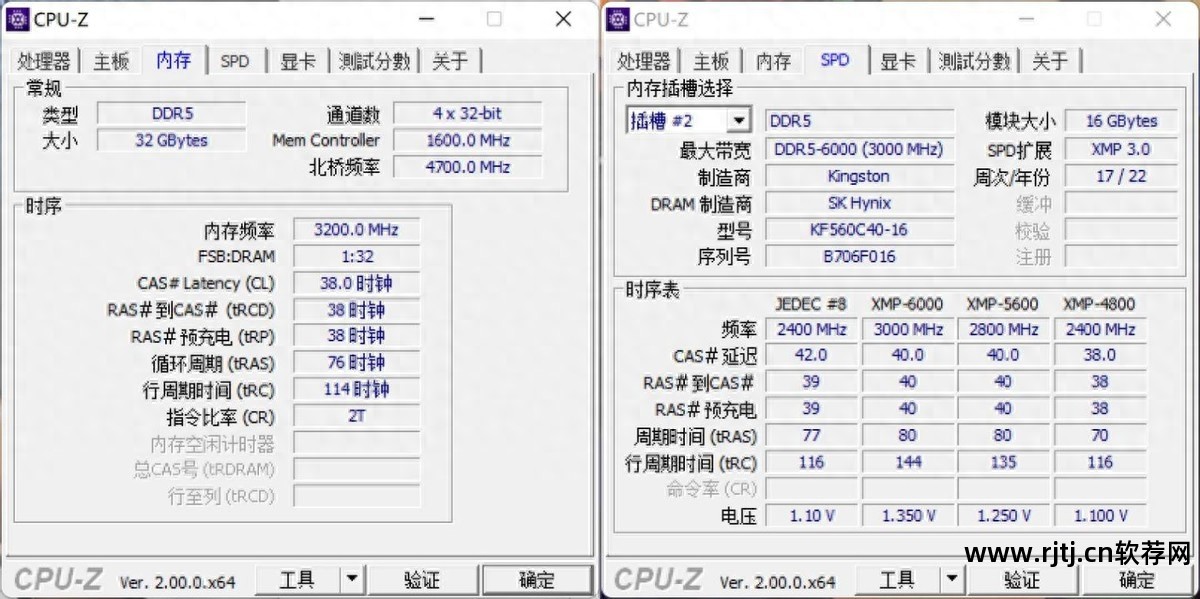Expand 工具 dropdown arrow in left window
The width and height of the screenshot is (1200, 599).
[x=352, y=579]
